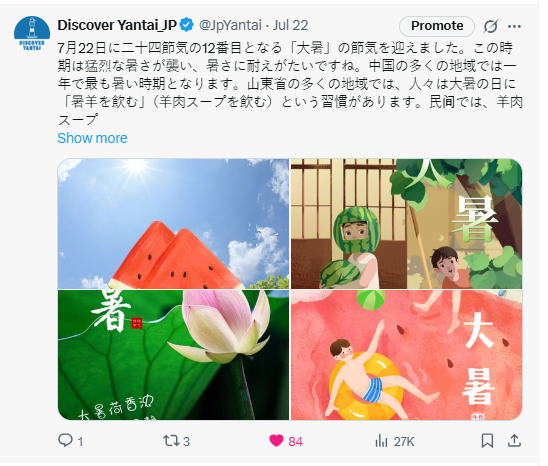548x466 pixels.
Task: Click the Japanese post text body
Action: [290, 84]
